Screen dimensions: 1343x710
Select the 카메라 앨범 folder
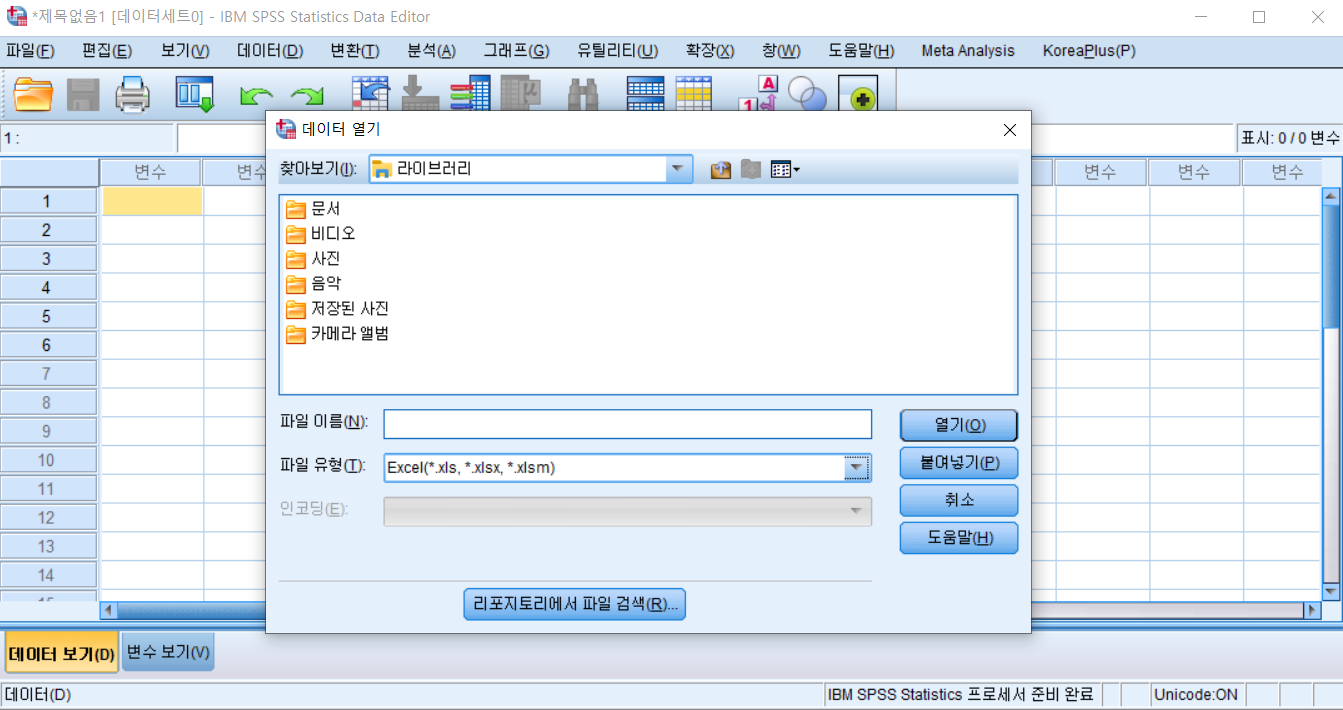pyautogui.click(x=337, y=334)
